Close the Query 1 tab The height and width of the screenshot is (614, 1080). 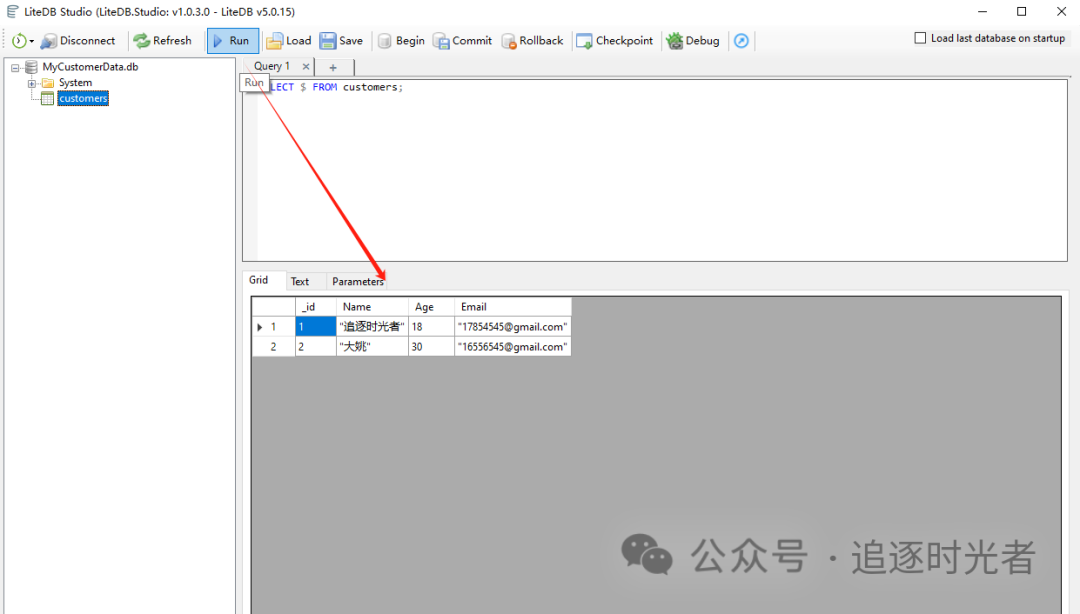coord(306,67)
